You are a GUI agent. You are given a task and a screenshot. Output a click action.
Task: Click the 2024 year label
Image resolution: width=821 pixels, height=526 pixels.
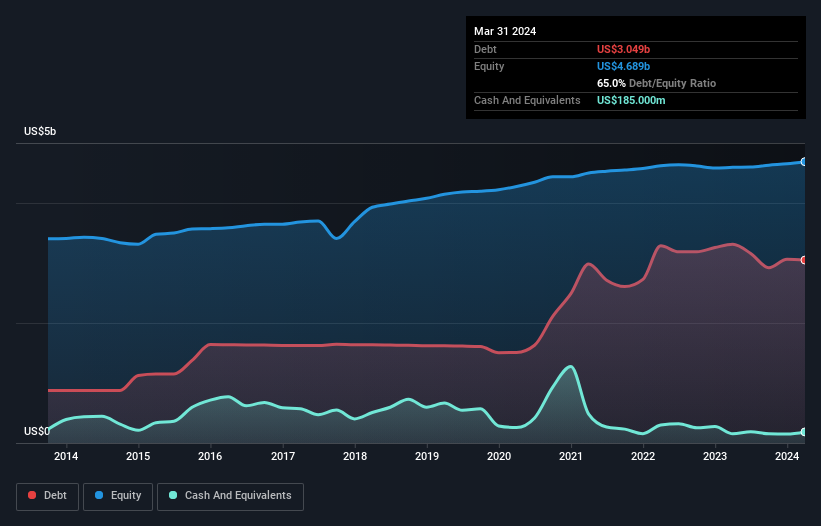[787, 457]
